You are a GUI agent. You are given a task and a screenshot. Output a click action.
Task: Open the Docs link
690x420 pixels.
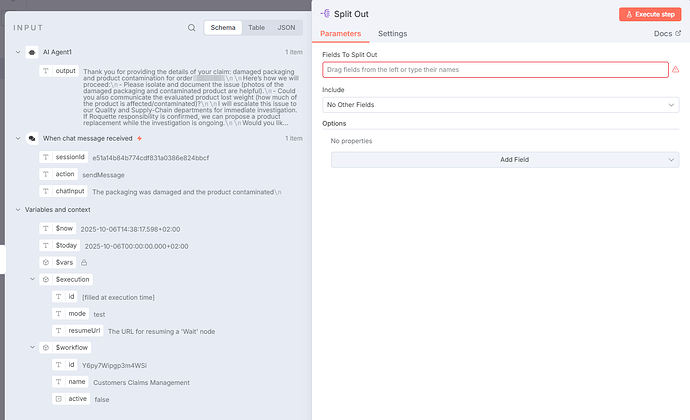[x=665, y=34]
